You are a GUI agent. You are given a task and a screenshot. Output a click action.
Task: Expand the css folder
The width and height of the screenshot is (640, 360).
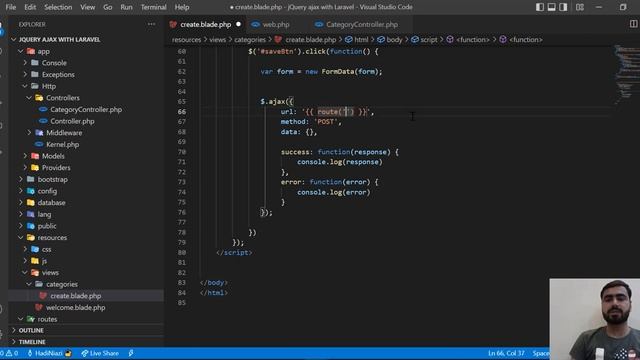click(47, 249)
